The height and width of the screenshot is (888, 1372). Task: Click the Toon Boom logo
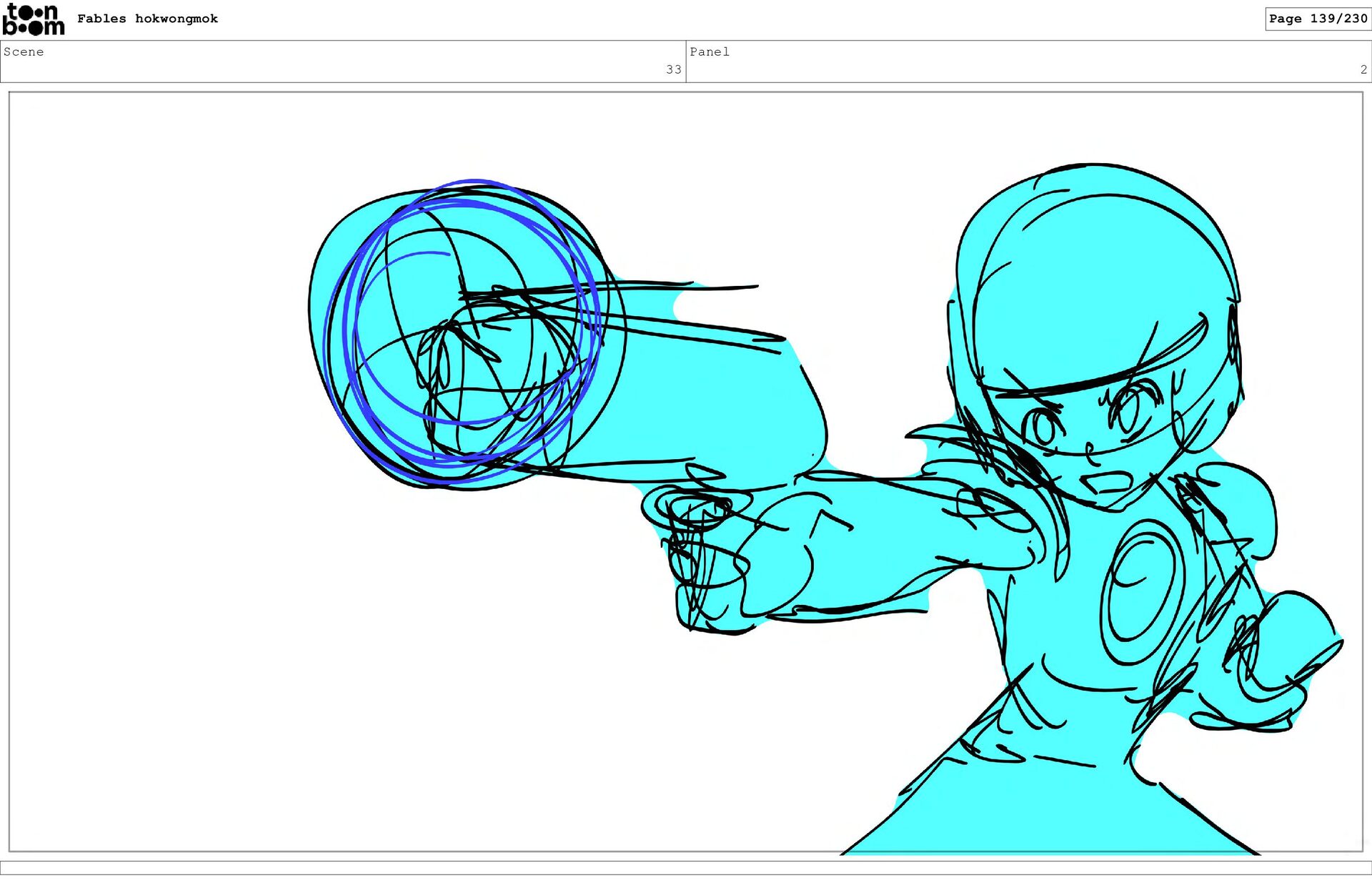(x=33, y=19)
